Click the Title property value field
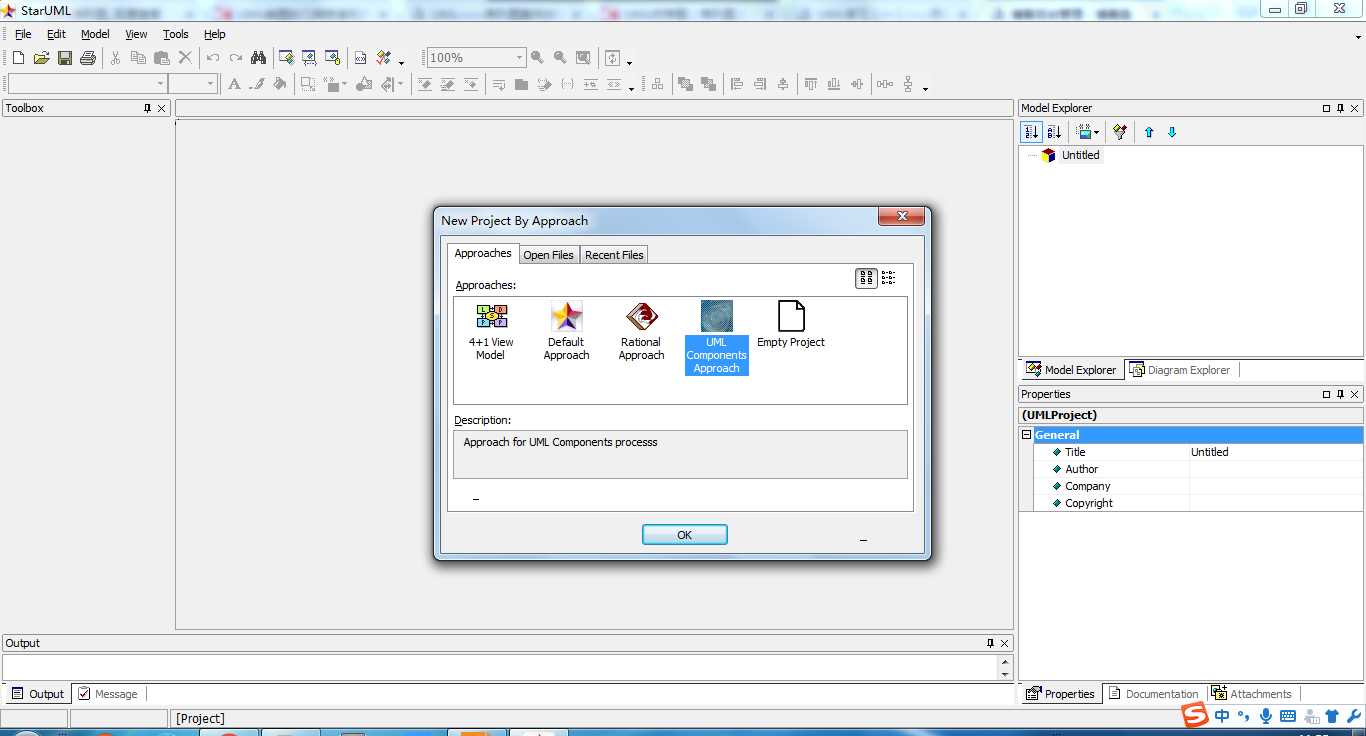The height and width of the screenshot is (736, 1366). (x=1275, y=452)
